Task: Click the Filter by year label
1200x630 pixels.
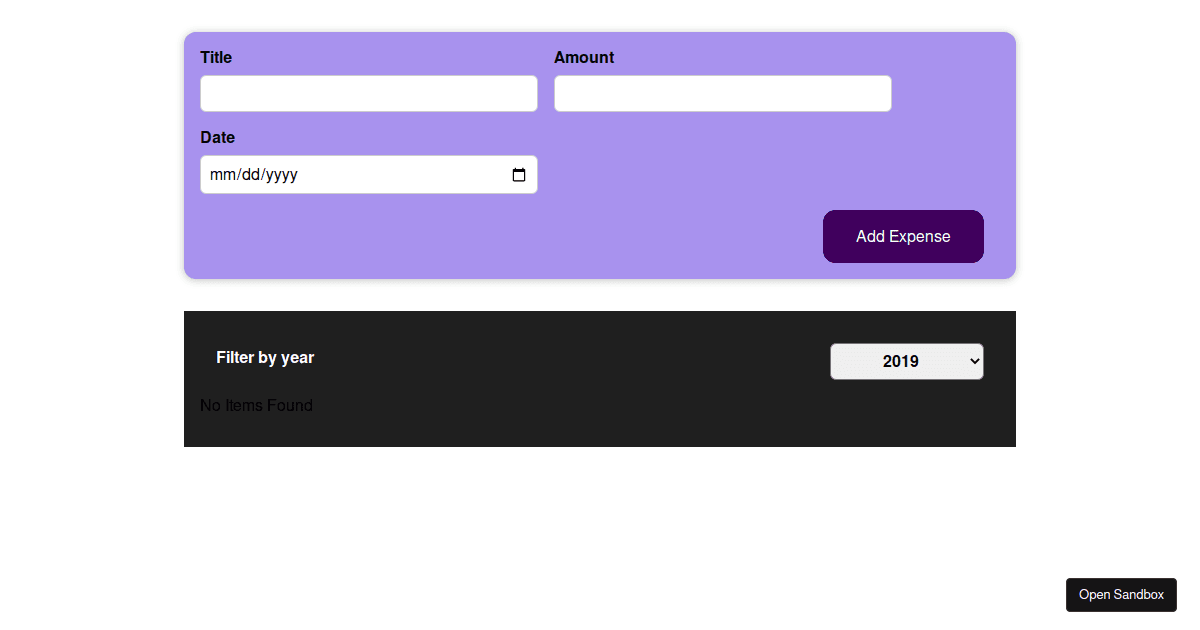Action: pos(265,358)
